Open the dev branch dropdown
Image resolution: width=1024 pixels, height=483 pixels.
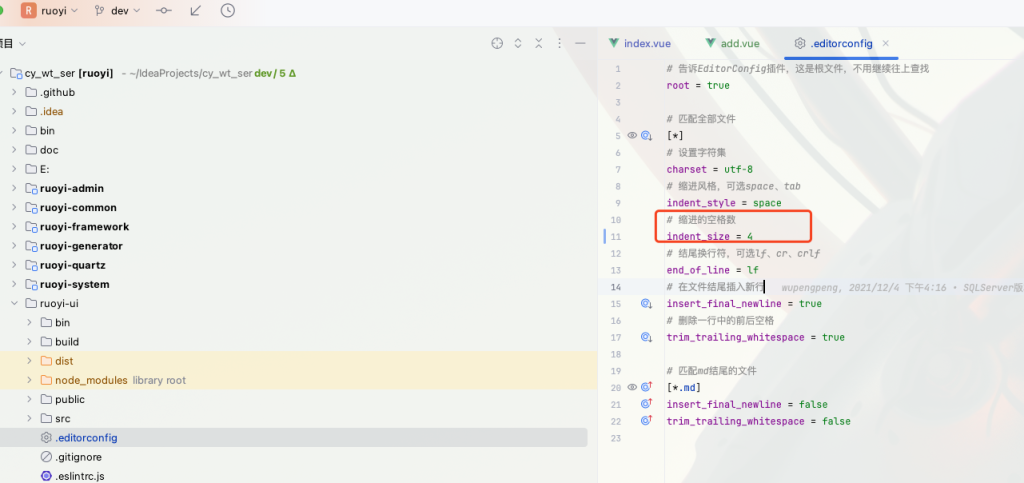tap(118, 11)
